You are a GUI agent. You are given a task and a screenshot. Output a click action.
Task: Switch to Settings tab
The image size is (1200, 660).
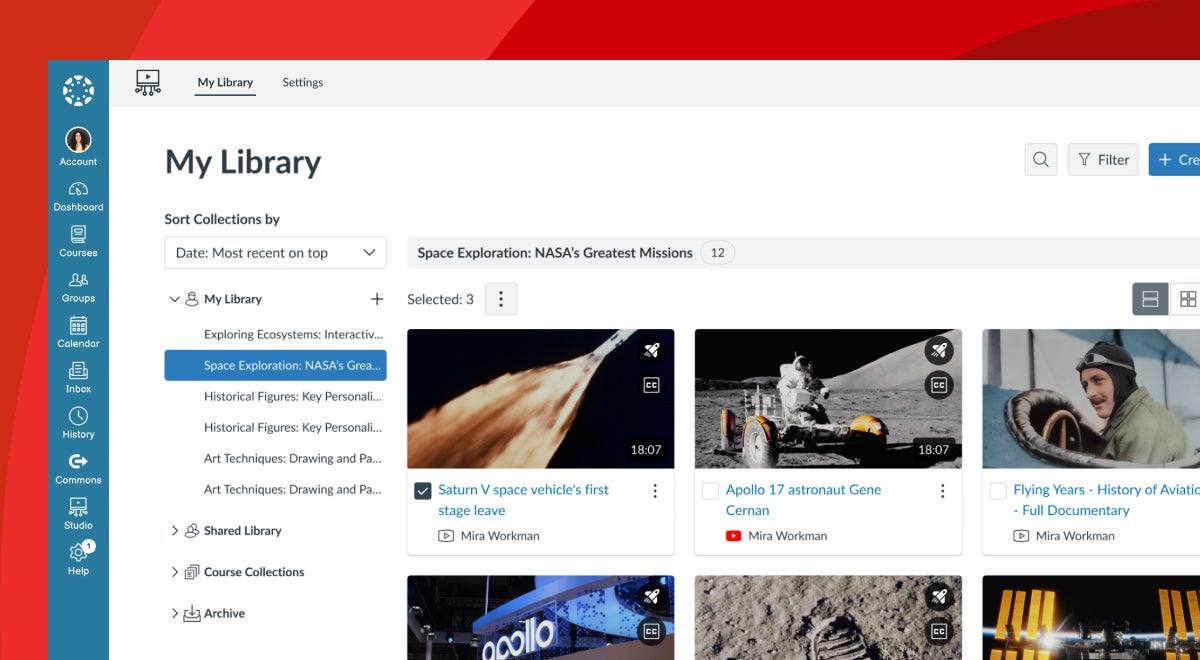coord(302,82)
